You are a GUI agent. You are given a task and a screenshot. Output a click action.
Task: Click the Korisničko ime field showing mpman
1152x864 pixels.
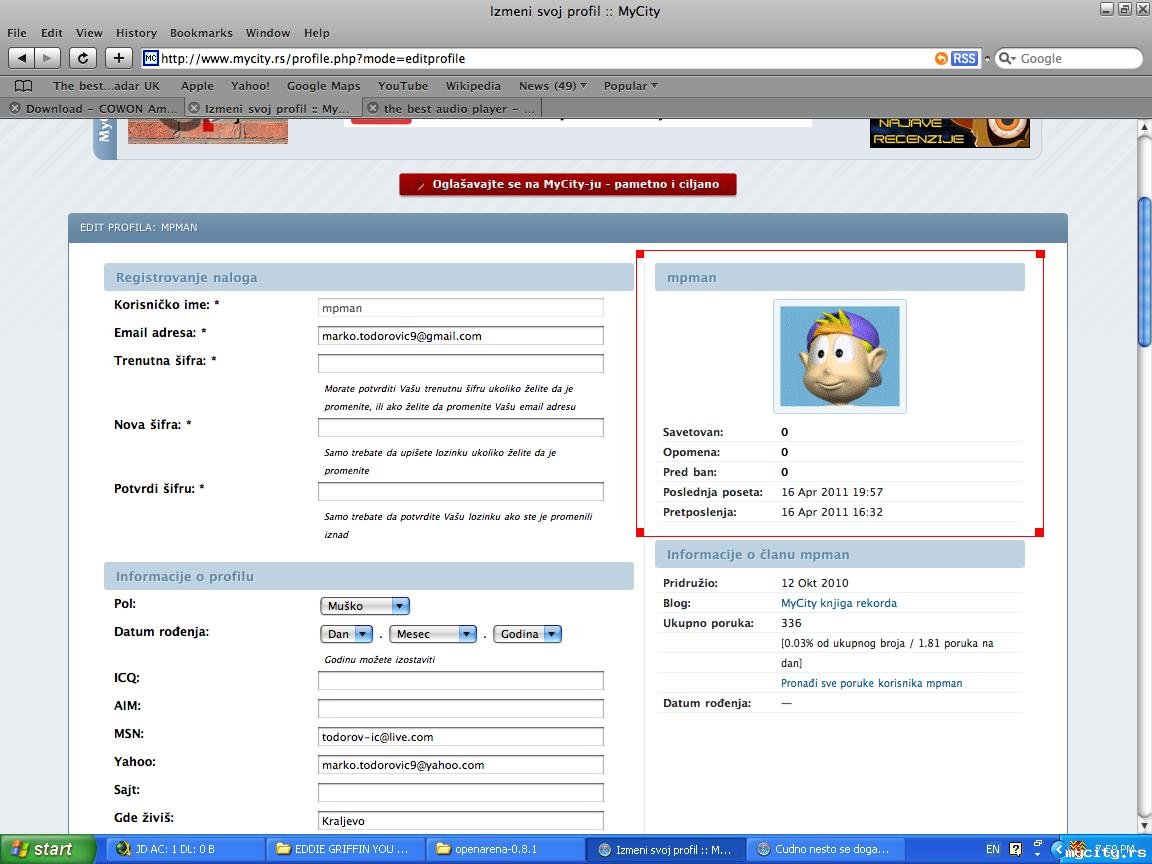click(461, 308)
